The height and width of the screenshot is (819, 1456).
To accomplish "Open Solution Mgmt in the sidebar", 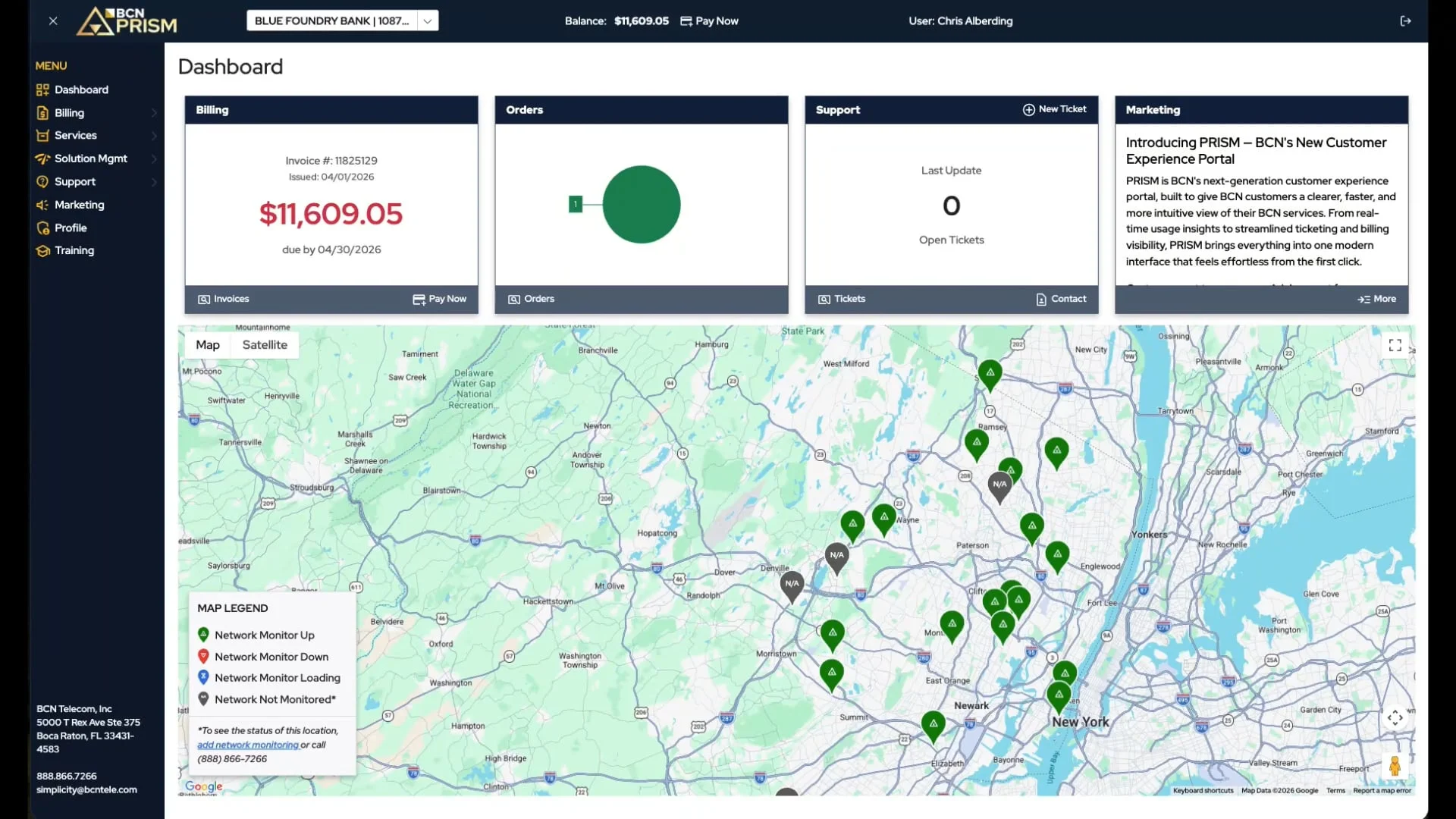I will pyautogui.click(x=90, y=158).
